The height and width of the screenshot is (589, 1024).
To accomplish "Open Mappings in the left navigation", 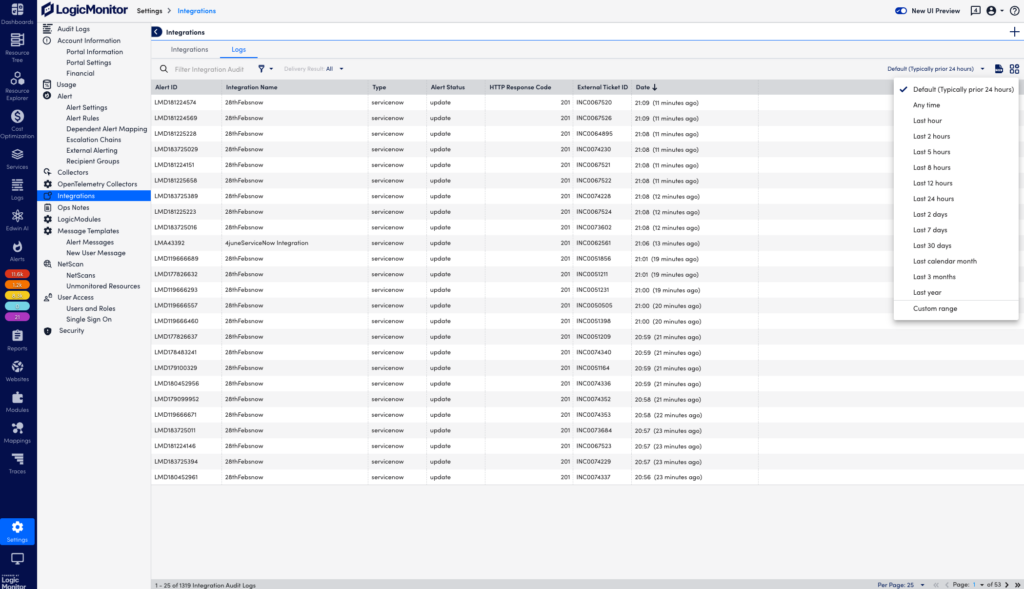I will (17, 432).
